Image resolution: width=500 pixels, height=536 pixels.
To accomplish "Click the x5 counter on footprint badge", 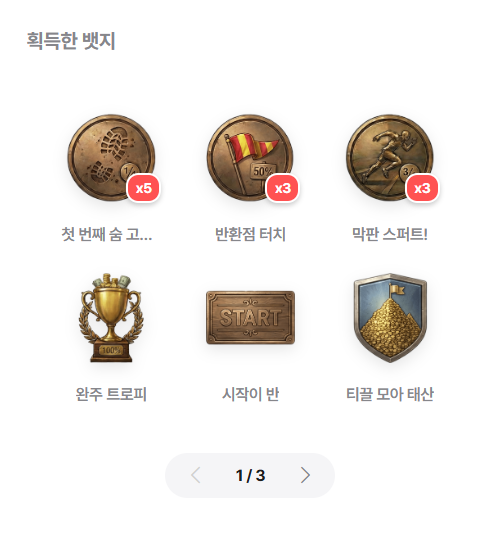I will (144, 188).
